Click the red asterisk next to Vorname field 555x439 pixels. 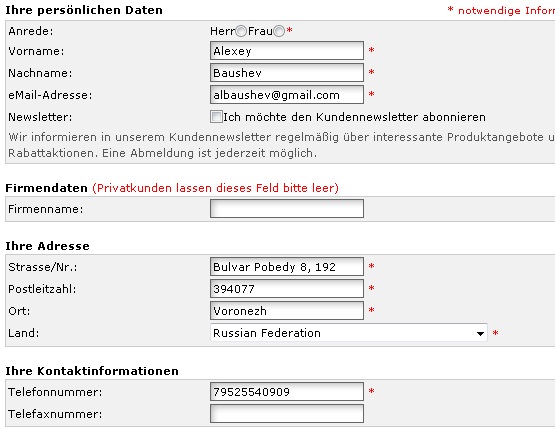[371, 50]
